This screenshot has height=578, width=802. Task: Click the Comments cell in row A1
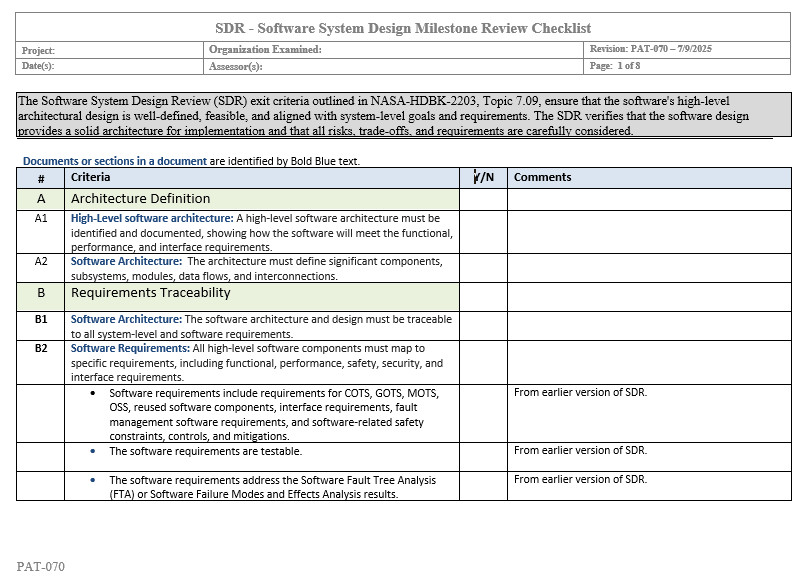[x=650, y=231]
